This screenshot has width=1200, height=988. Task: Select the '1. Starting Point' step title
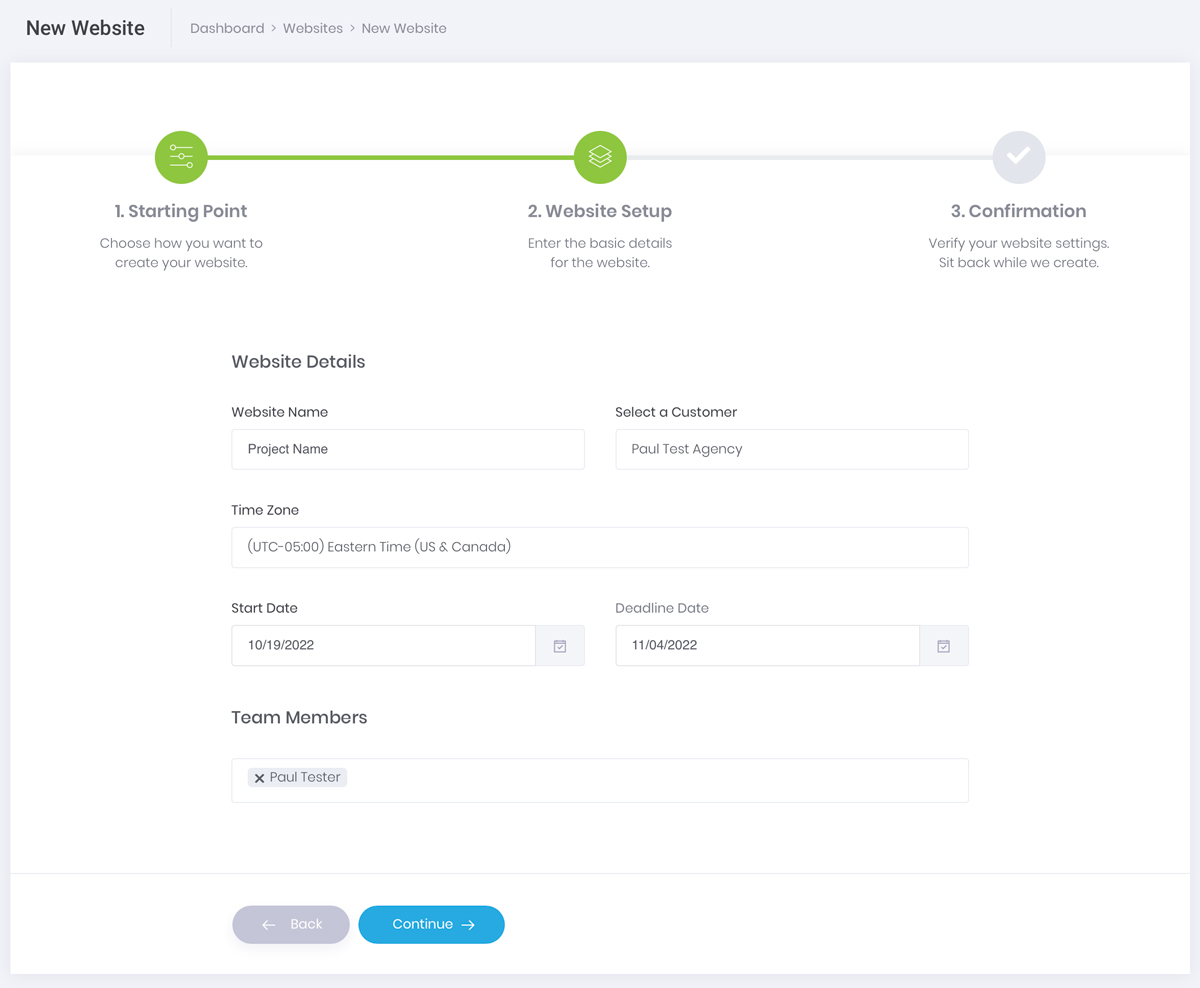click(x=181, y=211)
